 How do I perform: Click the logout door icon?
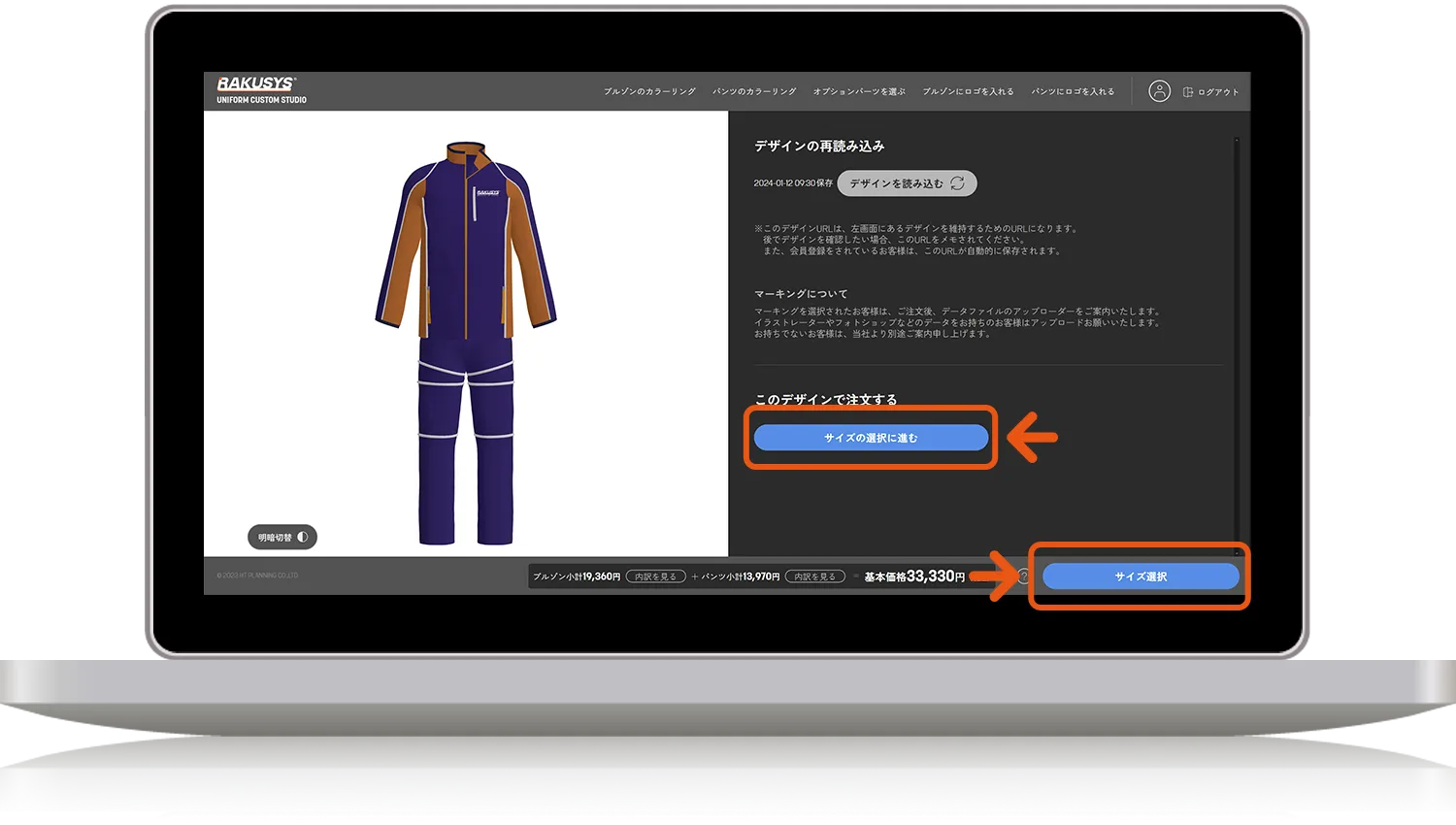[x=1187, y=92]
